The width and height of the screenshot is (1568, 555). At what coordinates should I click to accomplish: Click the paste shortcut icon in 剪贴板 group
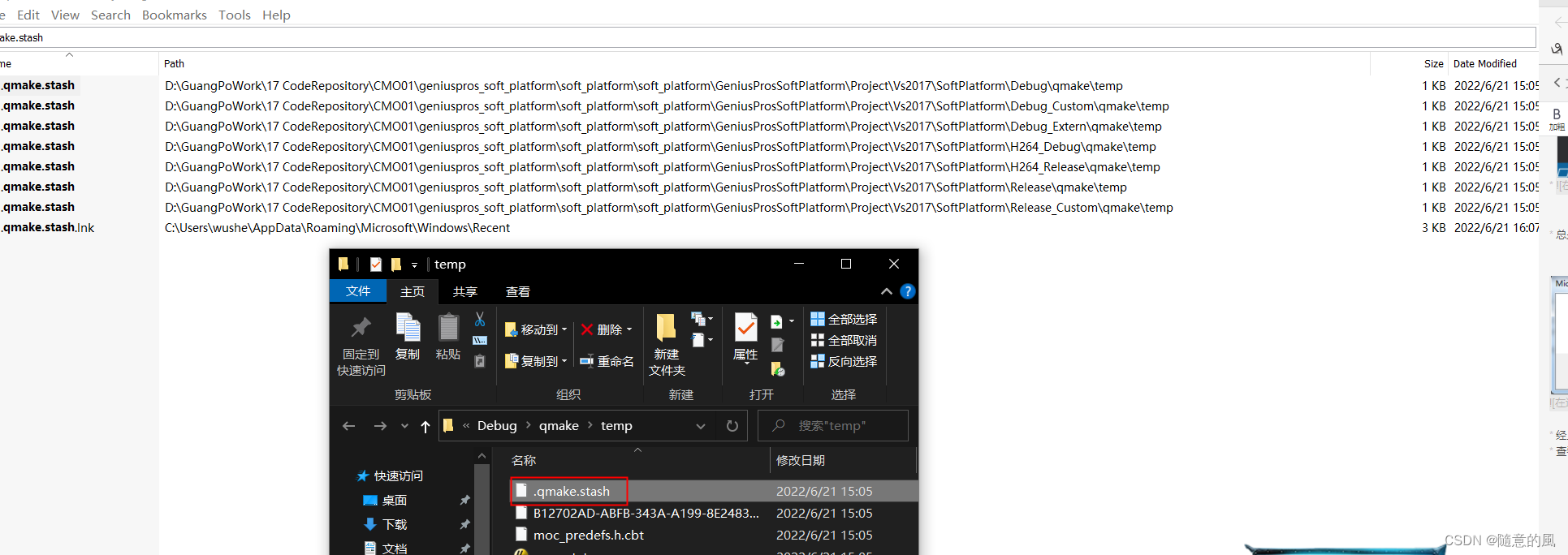coord(480,361)
